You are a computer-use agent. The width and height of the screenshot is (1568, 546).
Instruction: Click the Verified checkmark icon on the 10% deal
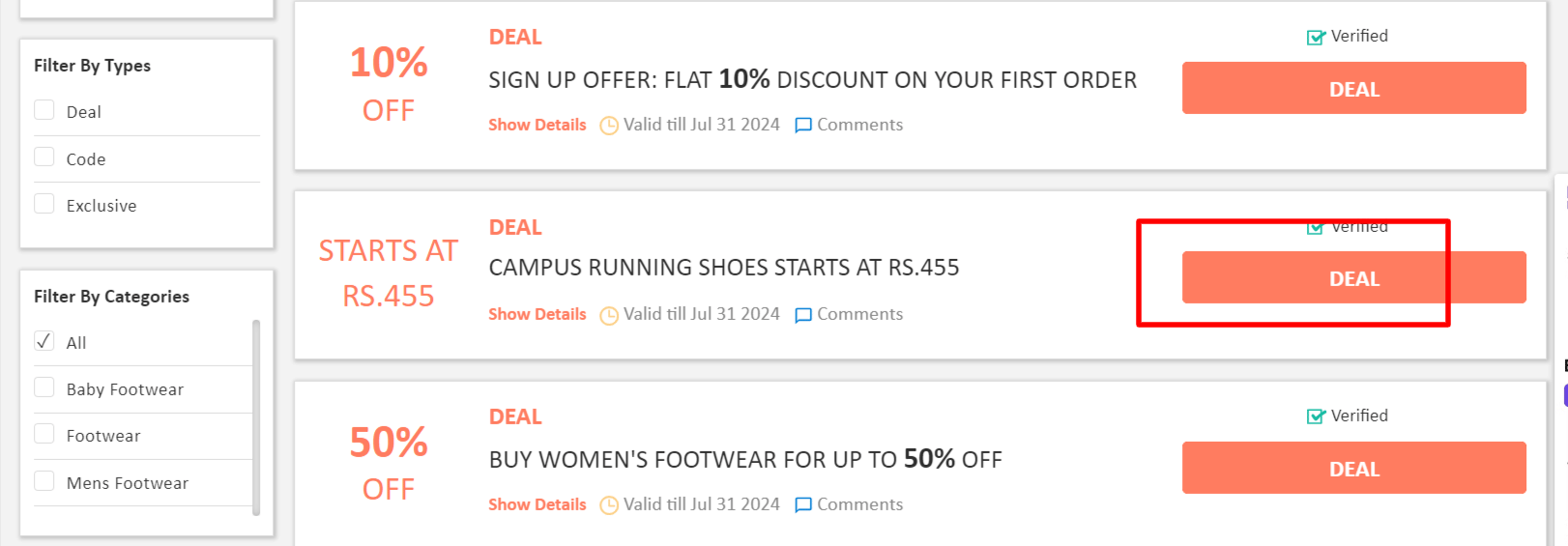pos(1316,37)
